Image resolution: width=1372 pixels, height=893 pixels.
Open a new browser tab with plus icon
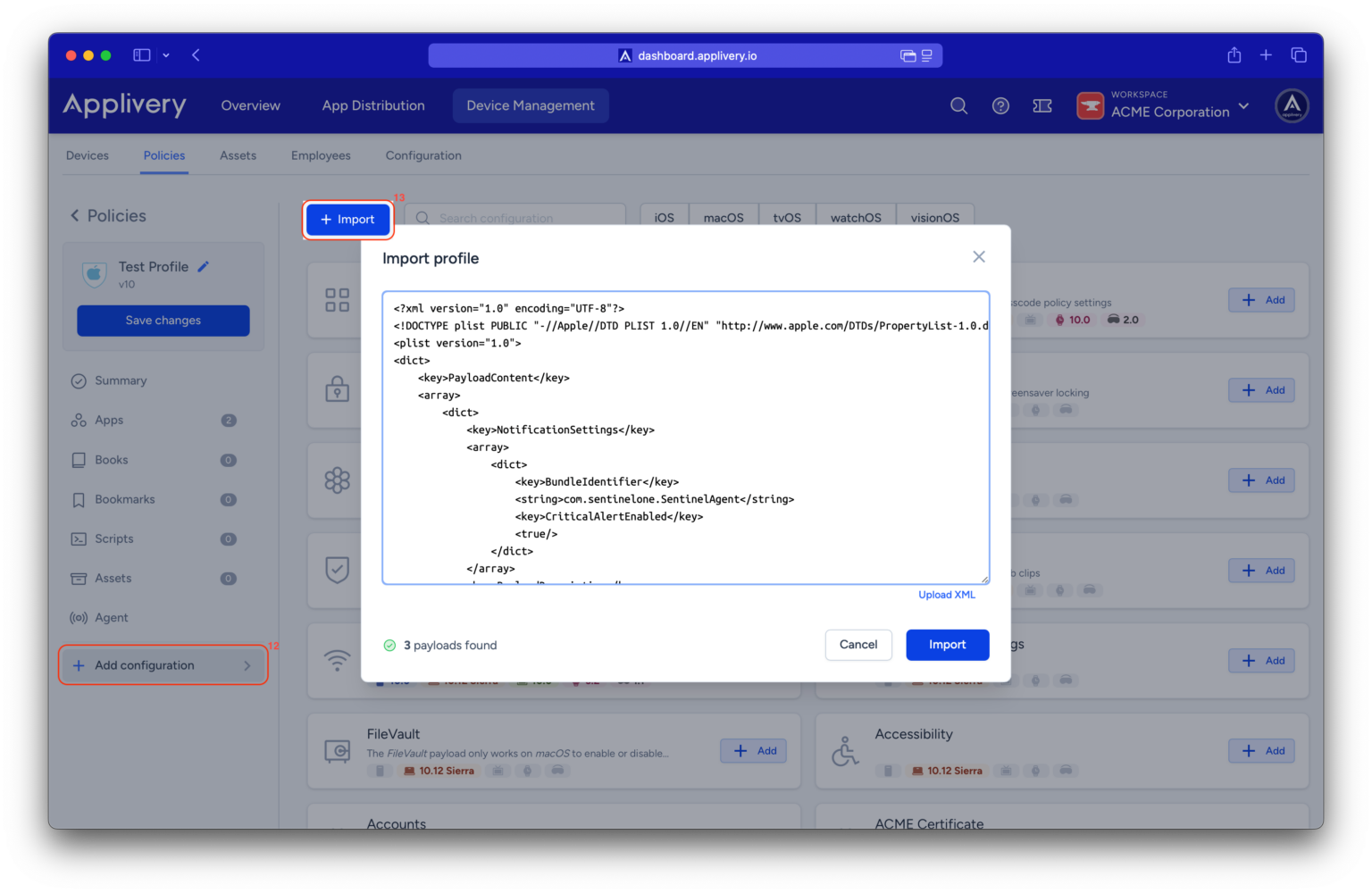click(1266, 55)
